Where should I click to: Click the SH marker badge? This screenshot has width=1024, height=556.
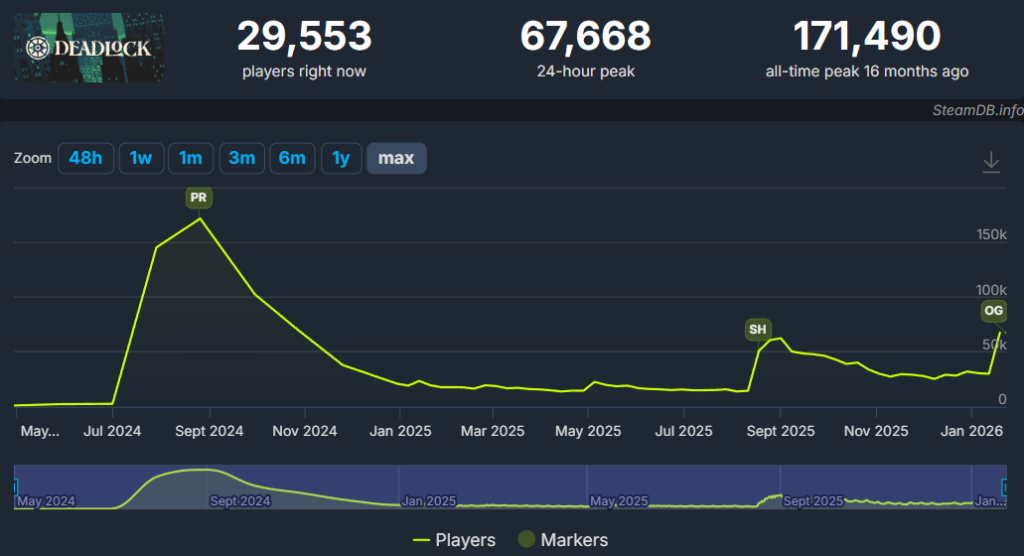758,329
